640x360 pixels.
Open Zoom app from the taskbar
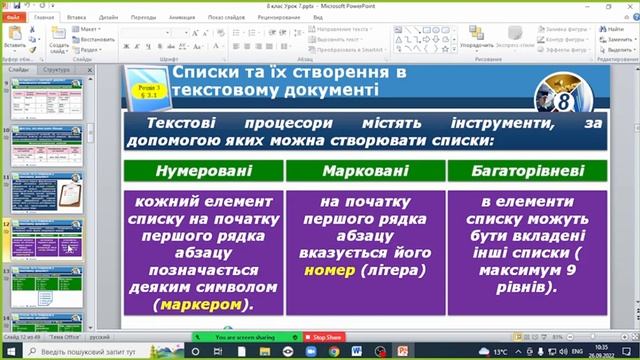(x=311, y=351)
